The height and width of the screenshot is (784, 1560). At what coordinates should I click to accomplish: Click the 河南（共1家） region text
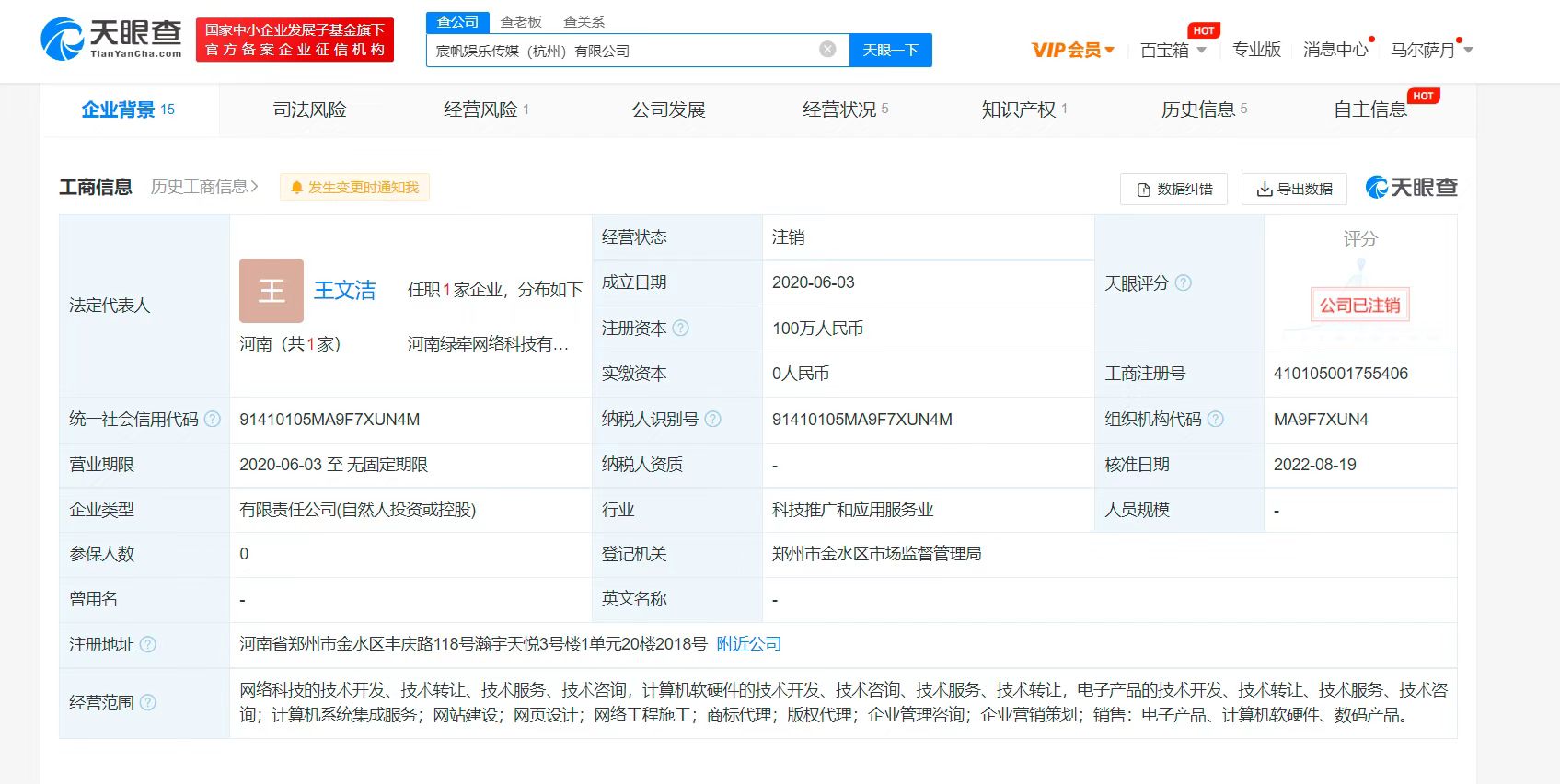pyautogui.click(x=290, y=343)
